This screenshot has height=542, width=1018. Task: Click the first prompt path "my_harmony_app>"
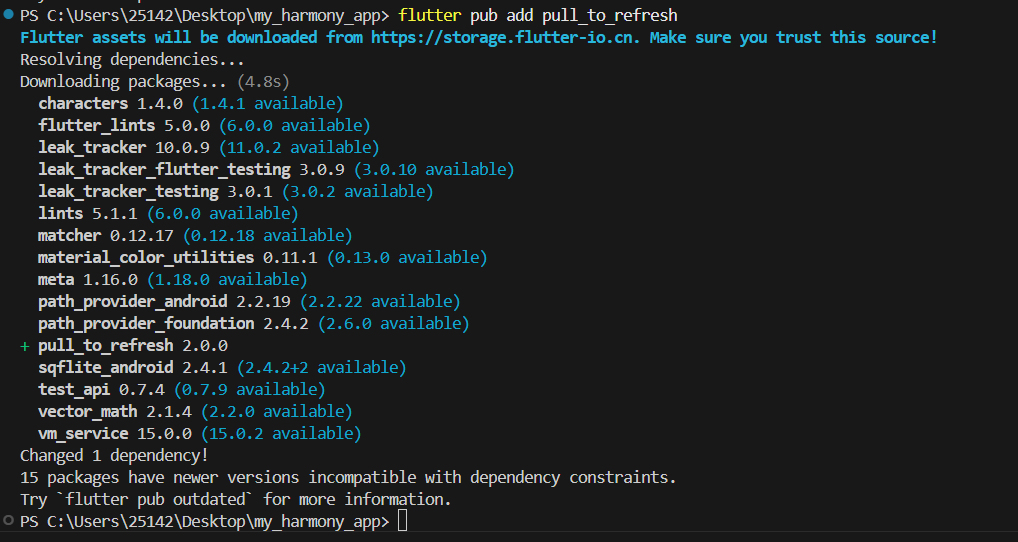[x=322, y=15]
